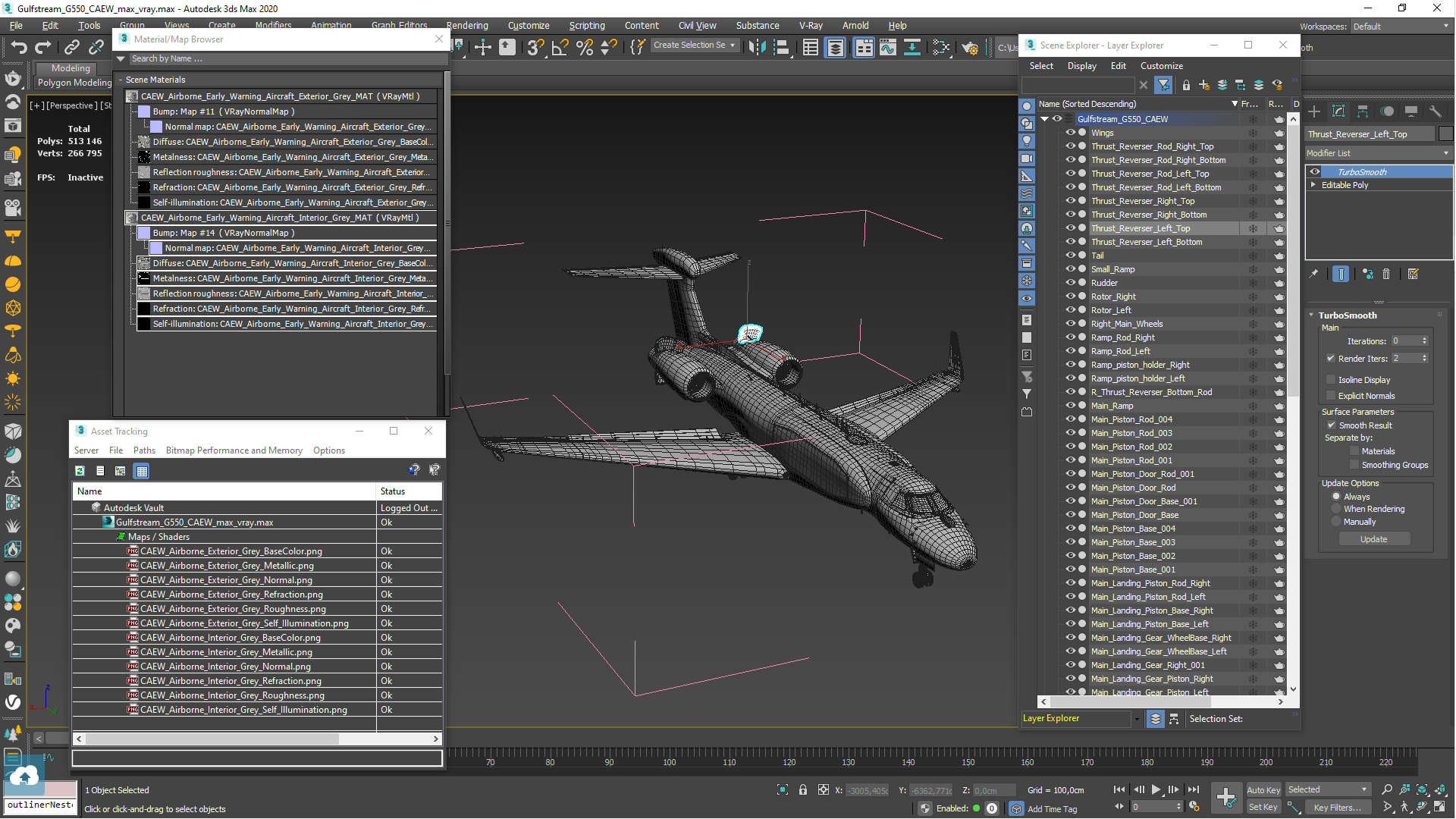This screenshot has width=1456, height=819.
Task: Click the lock icon in Scene Explorer toolbar
Action: 1186,85
